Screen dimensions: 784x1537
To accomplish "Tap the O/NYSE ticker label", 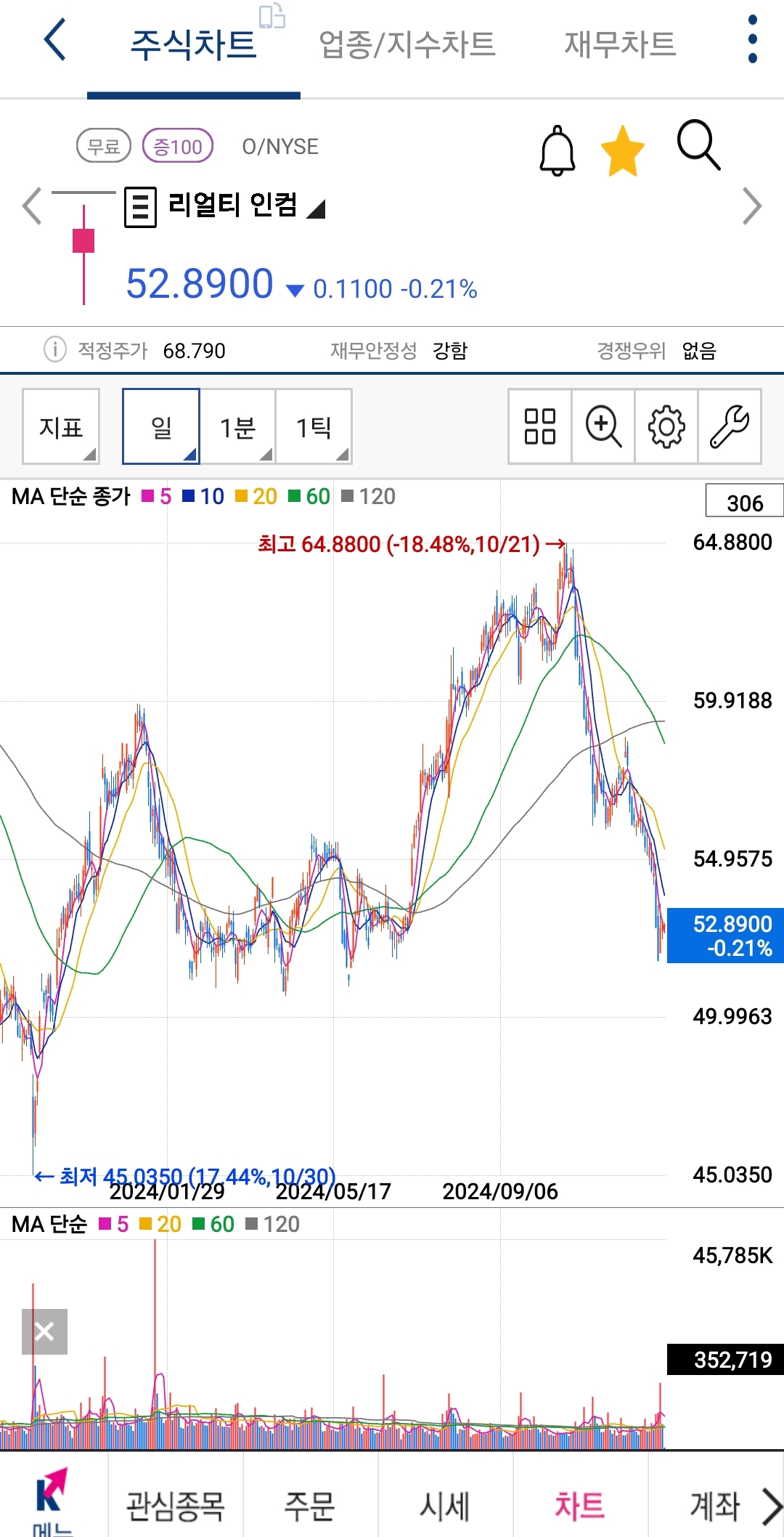I will [x=280, y=146].
